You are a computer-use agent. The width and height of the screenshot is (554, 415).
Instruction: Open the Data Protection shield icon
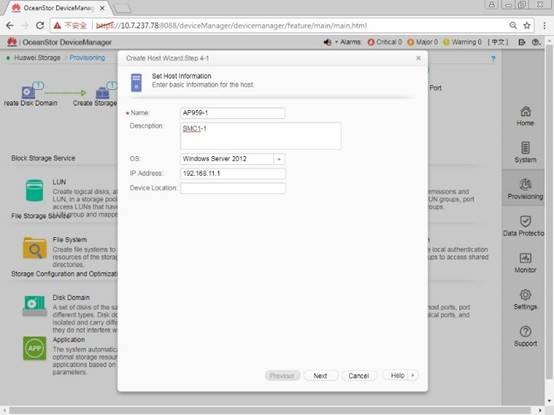525,221
